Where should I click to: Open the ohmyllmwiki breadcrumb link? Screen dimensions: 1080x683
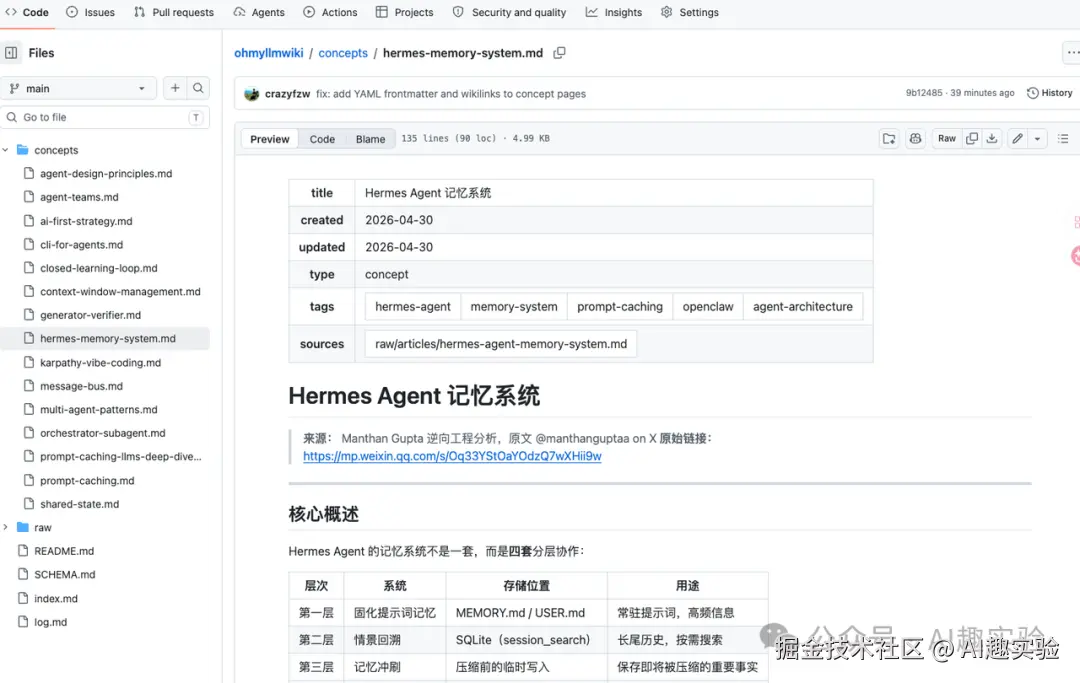(269, 53)
